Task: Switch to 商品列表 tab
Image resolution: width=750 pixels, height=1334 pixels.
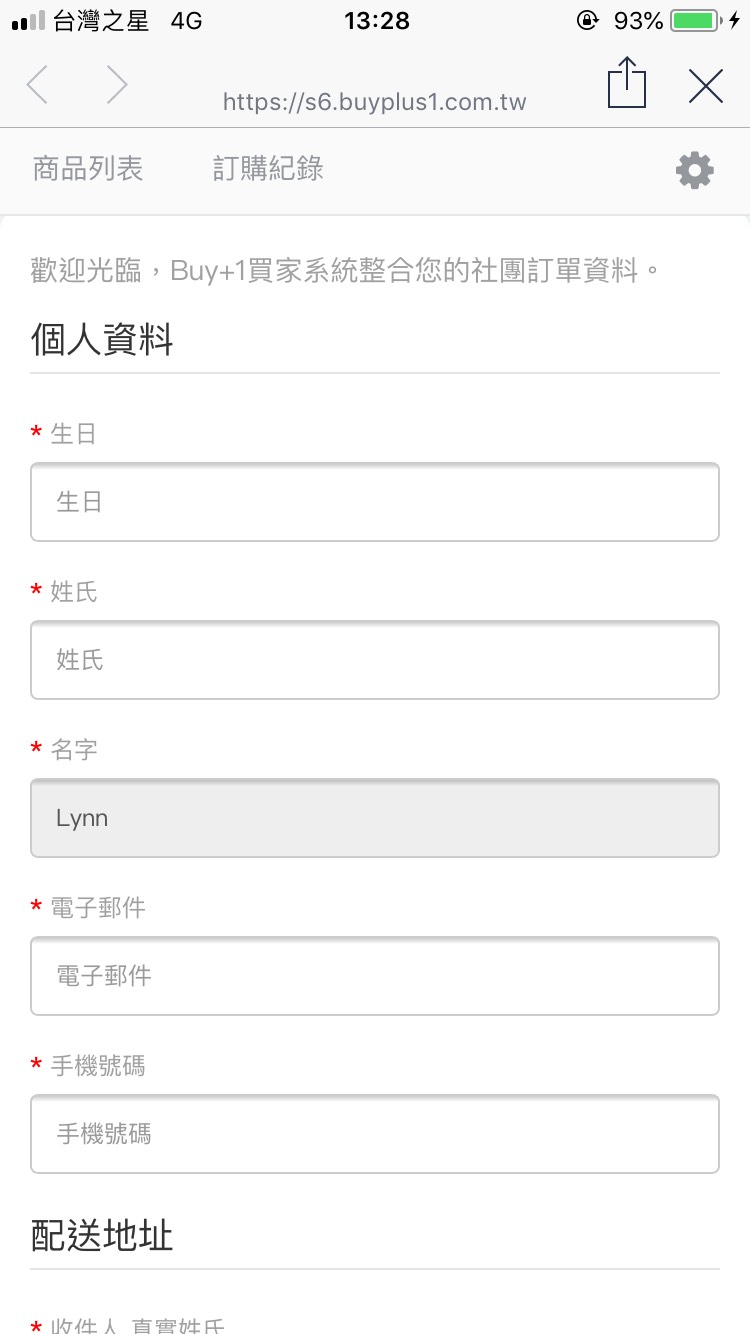Action: pos(88,169)
